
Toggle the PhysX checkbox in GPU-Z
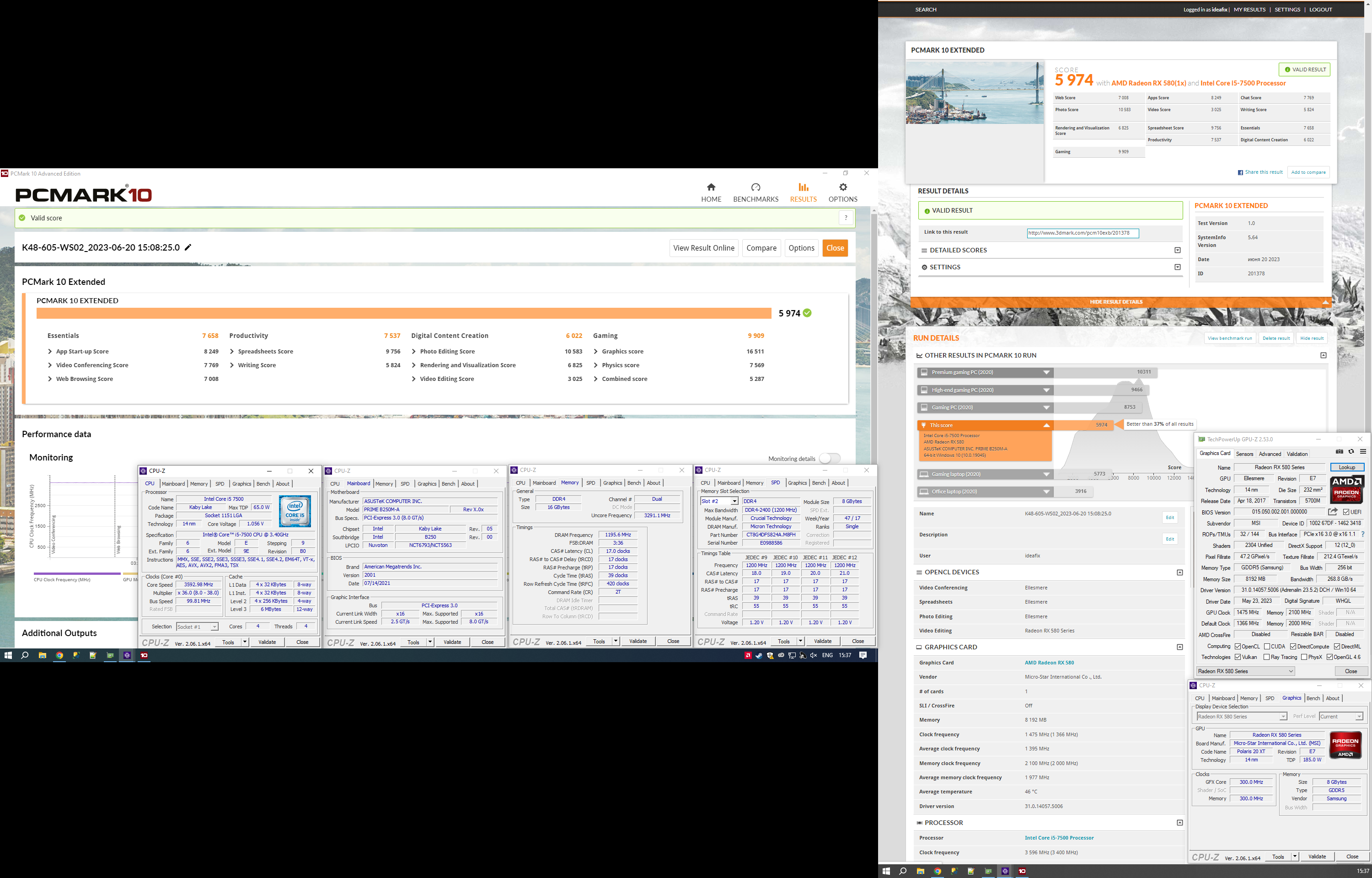point(1304,658)
